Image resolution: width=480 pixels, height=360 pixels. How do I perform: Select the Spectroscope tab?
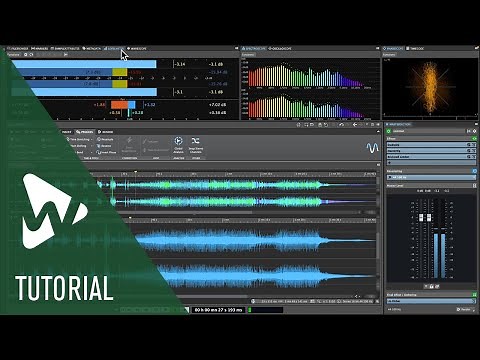(254, 48)
